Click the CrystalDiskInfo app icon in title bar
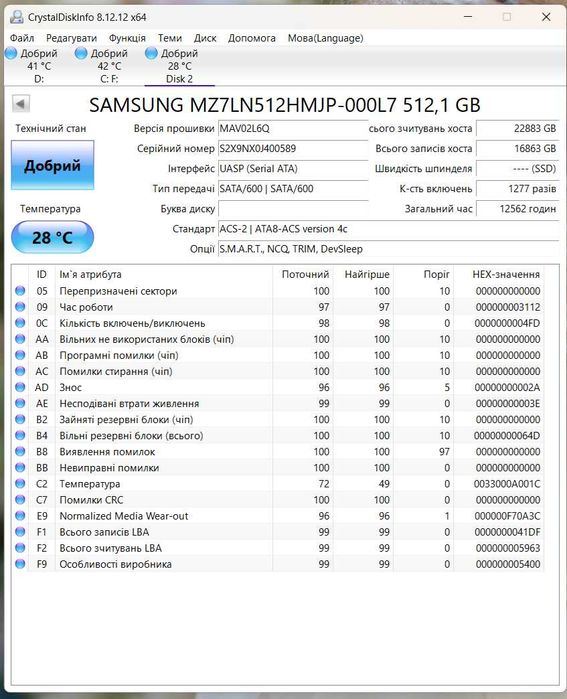Image resolution: width=567 pixels, height=699 pixels. (17, 17)
